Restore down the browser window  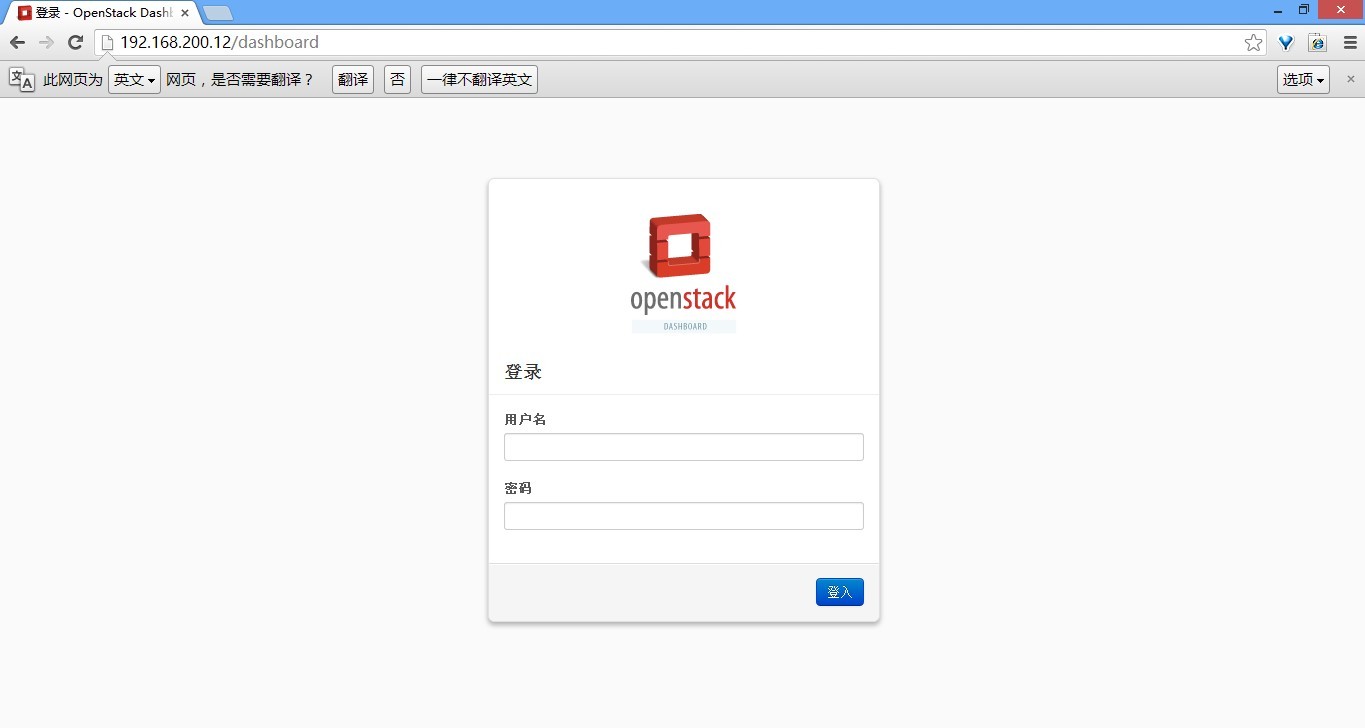[1304, 10]
